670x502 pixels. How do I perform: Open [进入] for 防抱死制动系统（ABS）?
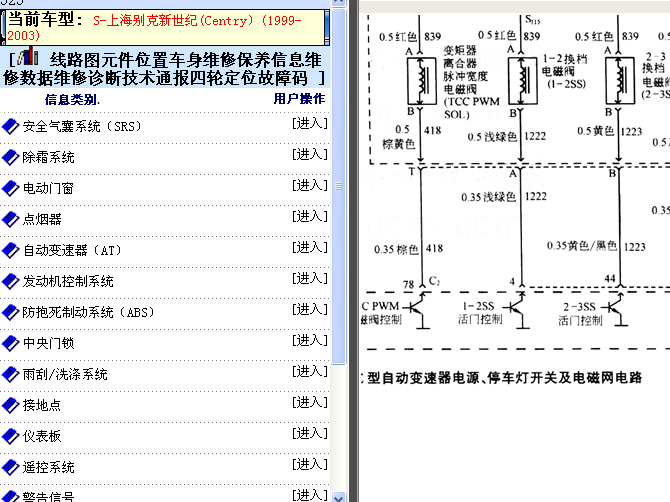point(310,309)
